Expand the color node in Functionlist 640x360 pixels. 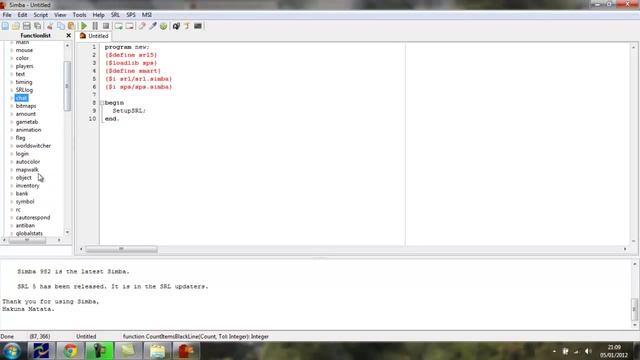click(x=12, y=58)
